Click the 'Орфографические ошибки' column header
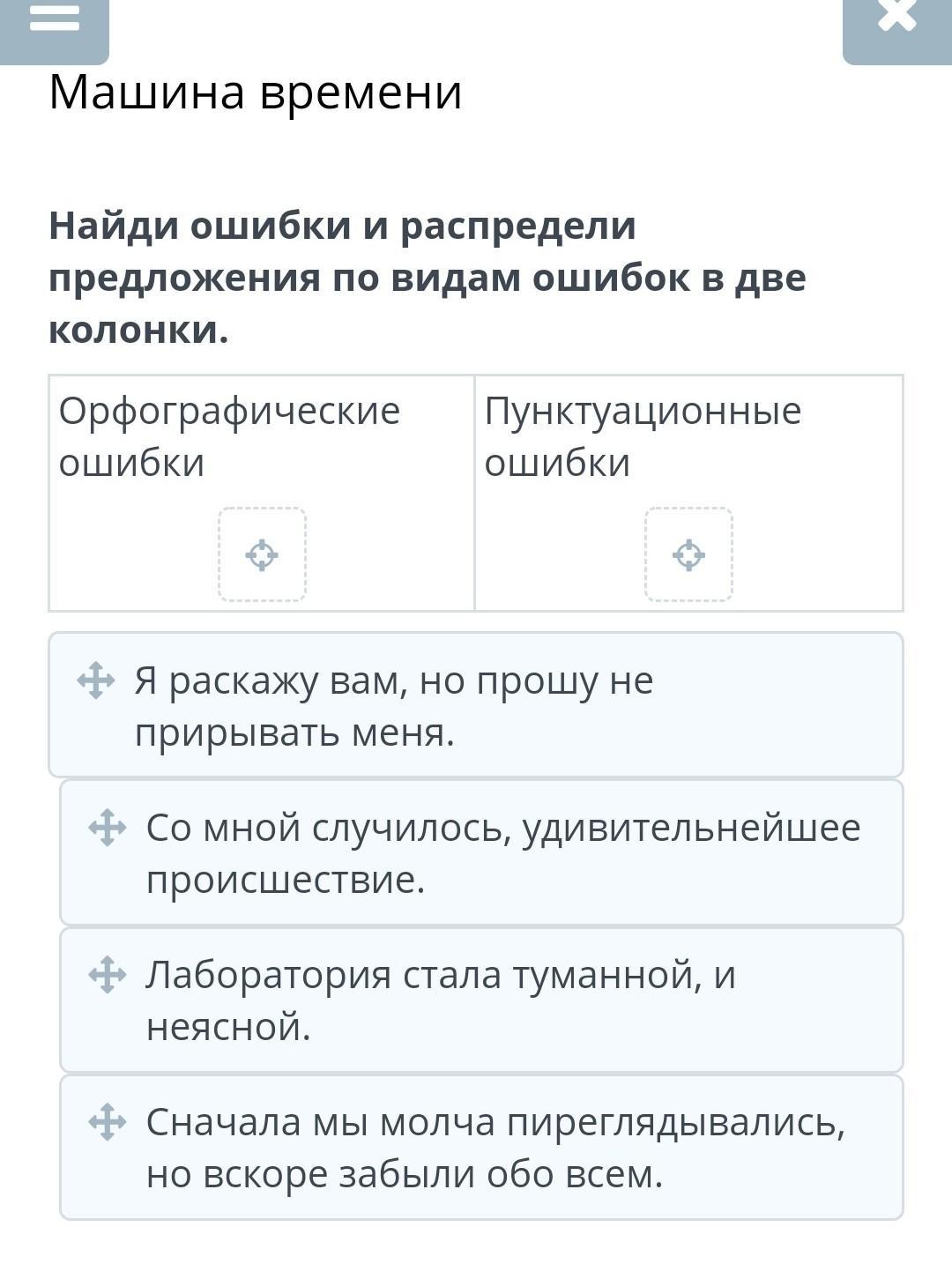The width and height of the screenshot is (952, 1264). click(229, 436)
